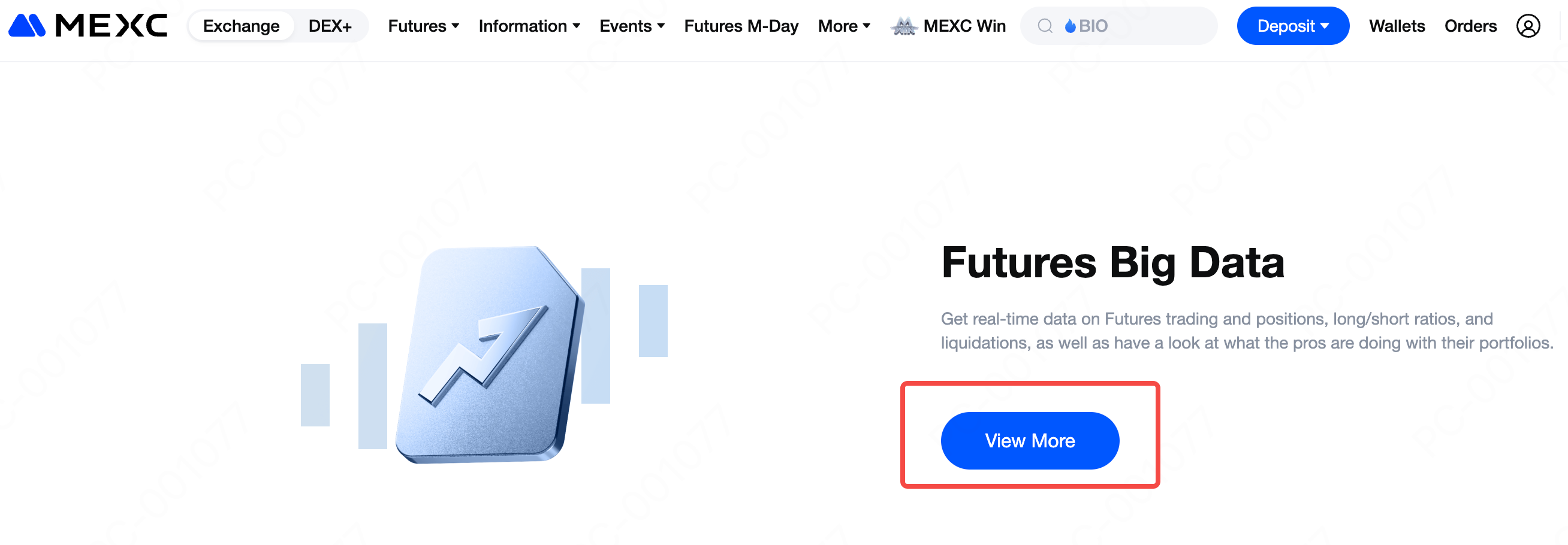Open the Futures M-Day menu item
This screenshot has width=1568, height=545.
[741, 26]
